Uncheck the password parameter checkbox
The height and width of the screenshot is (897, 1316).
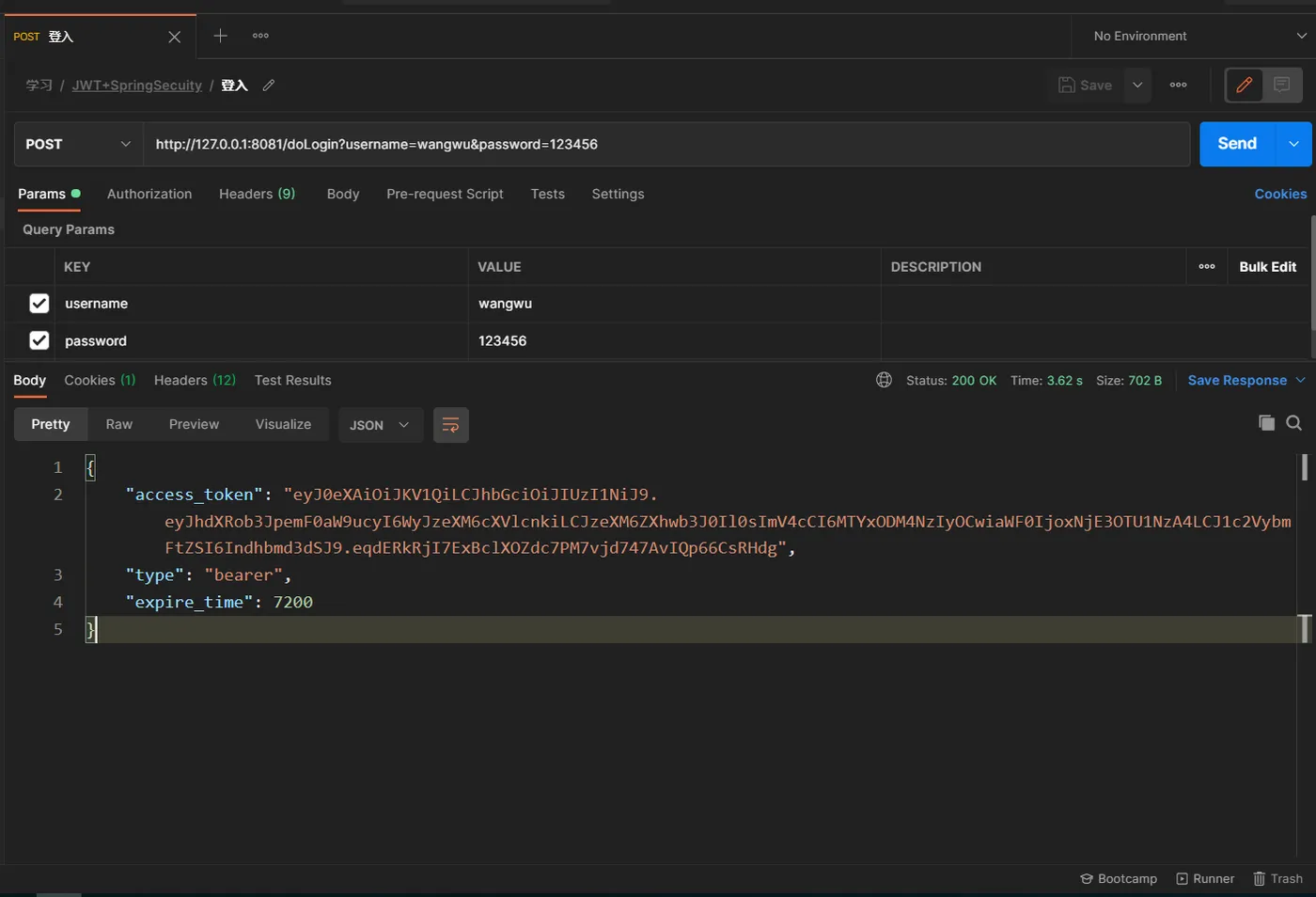[39, 340]
